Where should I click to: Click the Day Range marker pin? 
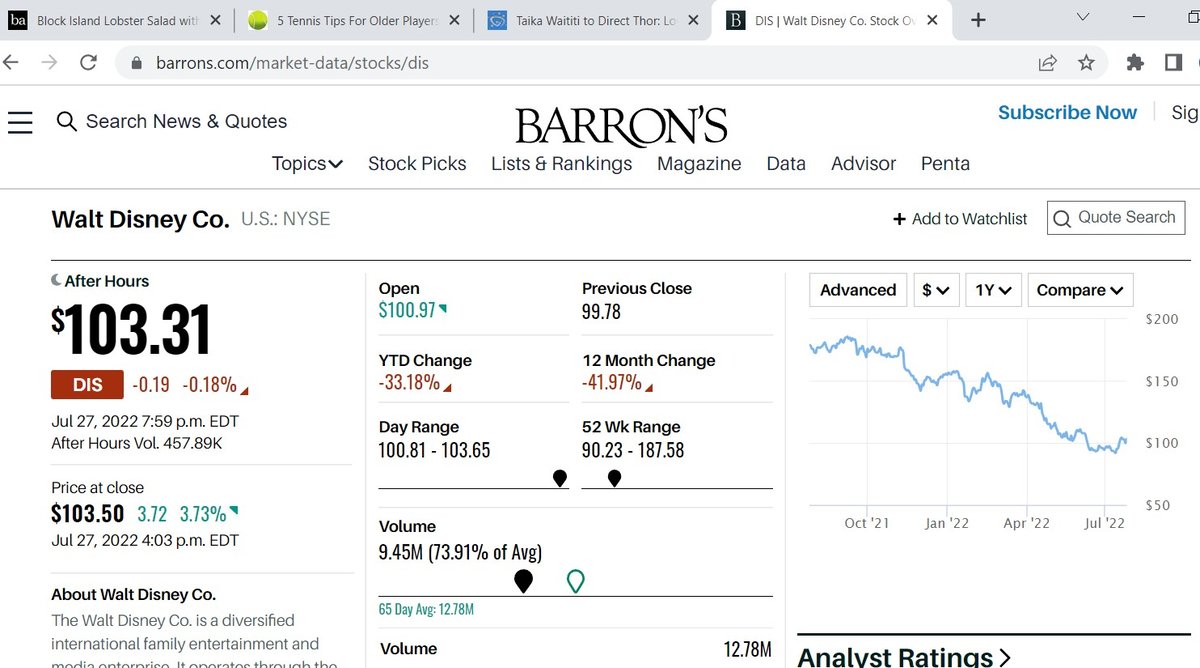[x=560, y=478]
